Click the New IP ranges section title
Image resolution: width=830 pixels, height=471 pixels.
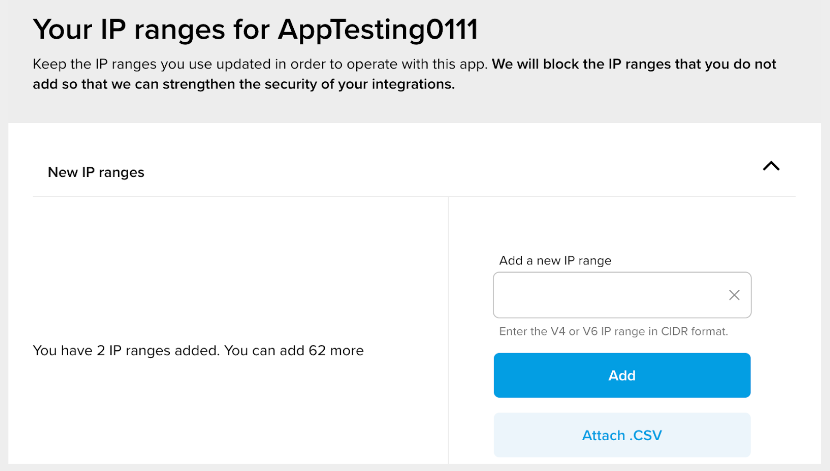click(96, 173)
